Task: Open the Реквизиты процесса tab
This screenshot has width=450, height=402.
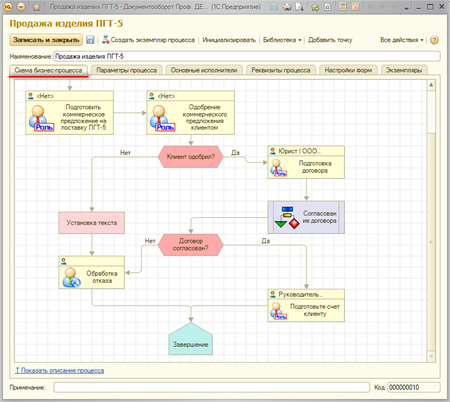Action: 281,70
